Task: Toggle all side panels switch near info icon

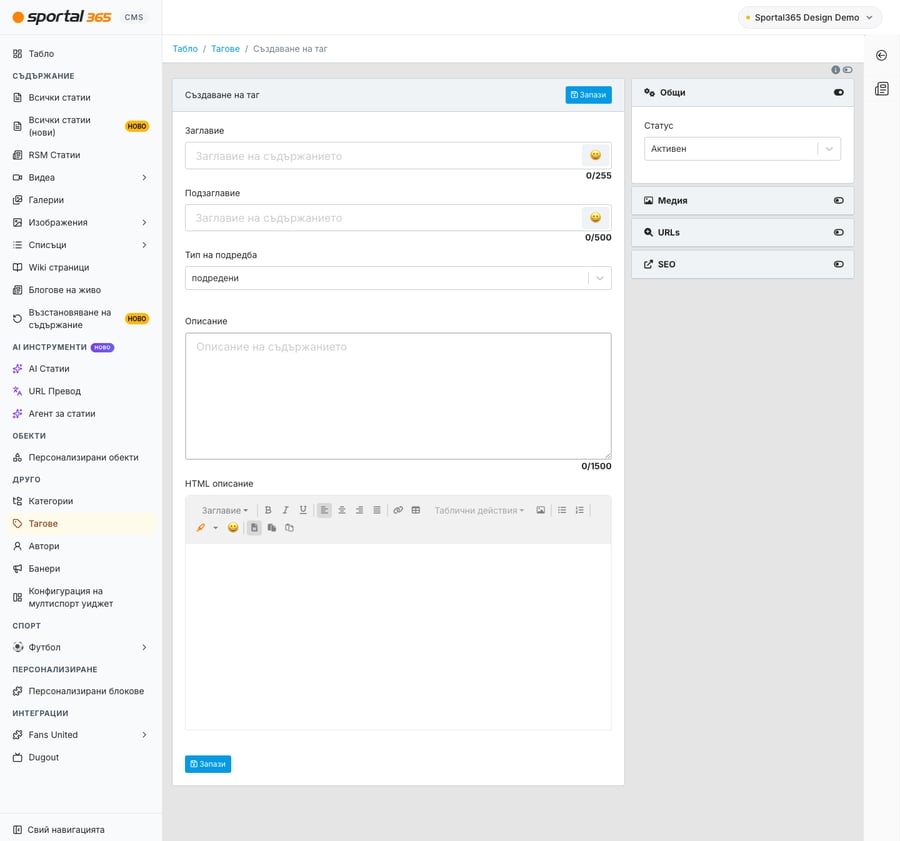Action: pyautogui.click(x=848, y=69)
